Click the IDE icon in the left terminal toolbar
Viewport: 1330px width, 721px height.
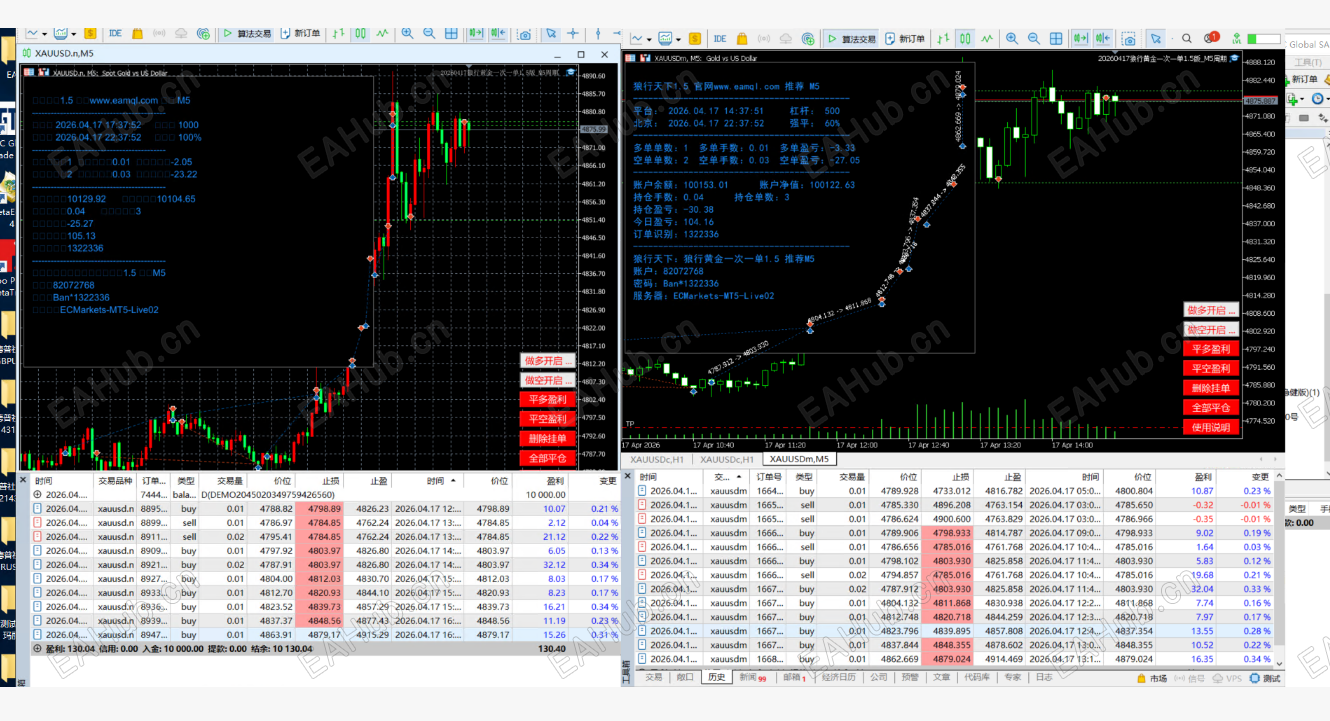[x=115, y=33]
